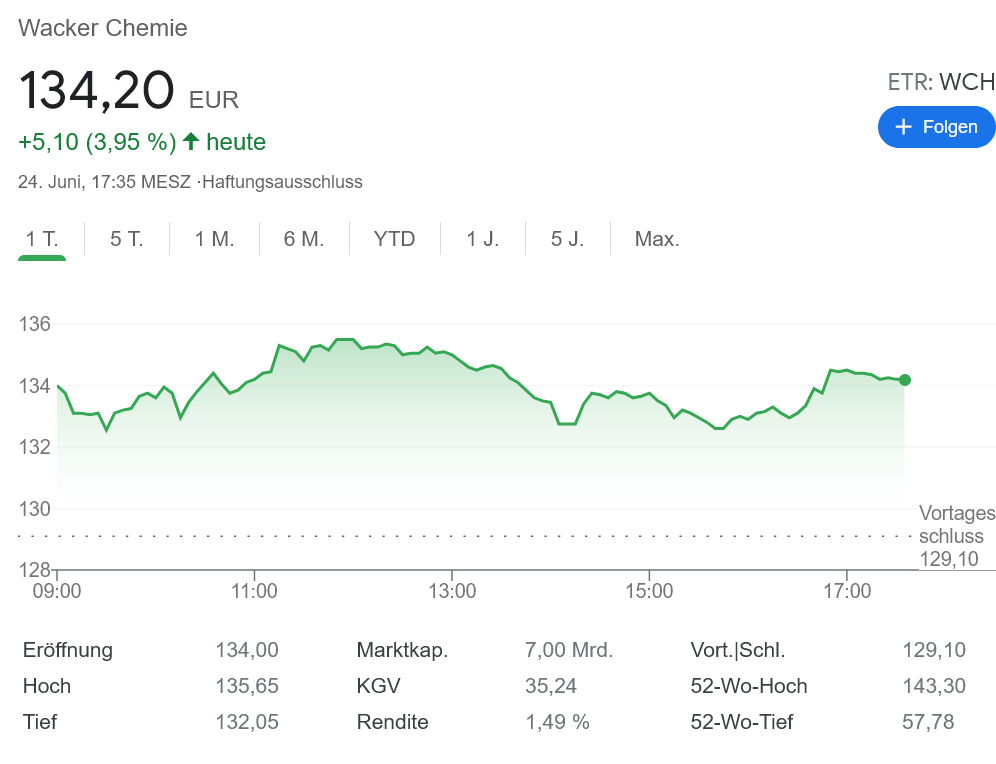Click the KGV label in the stats table
Screen dimensions: 996x764
378,686
